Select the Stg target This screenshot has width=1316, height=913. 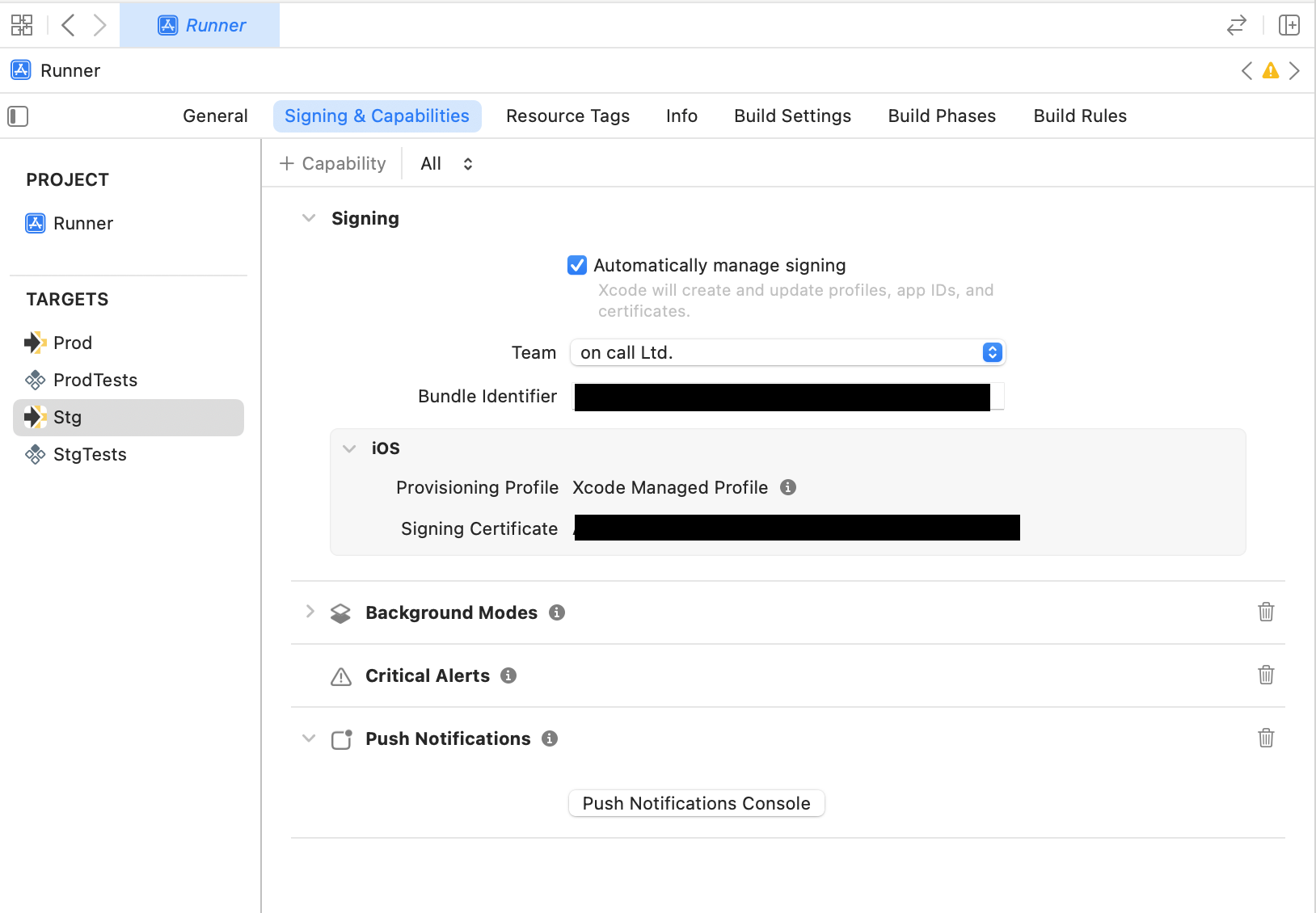tap(129, 418)
